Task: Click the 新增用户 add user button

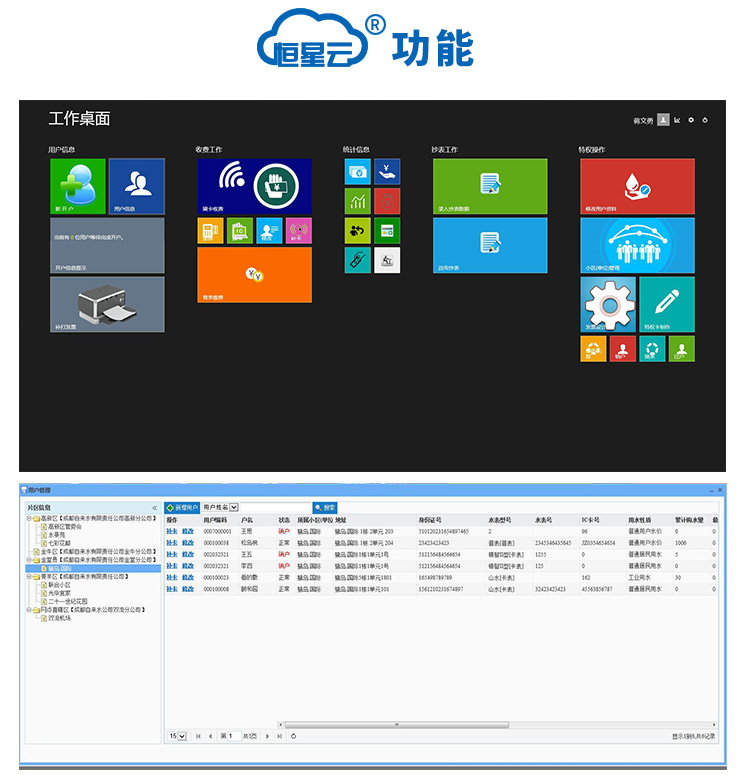Action: (x=182, y=508)
